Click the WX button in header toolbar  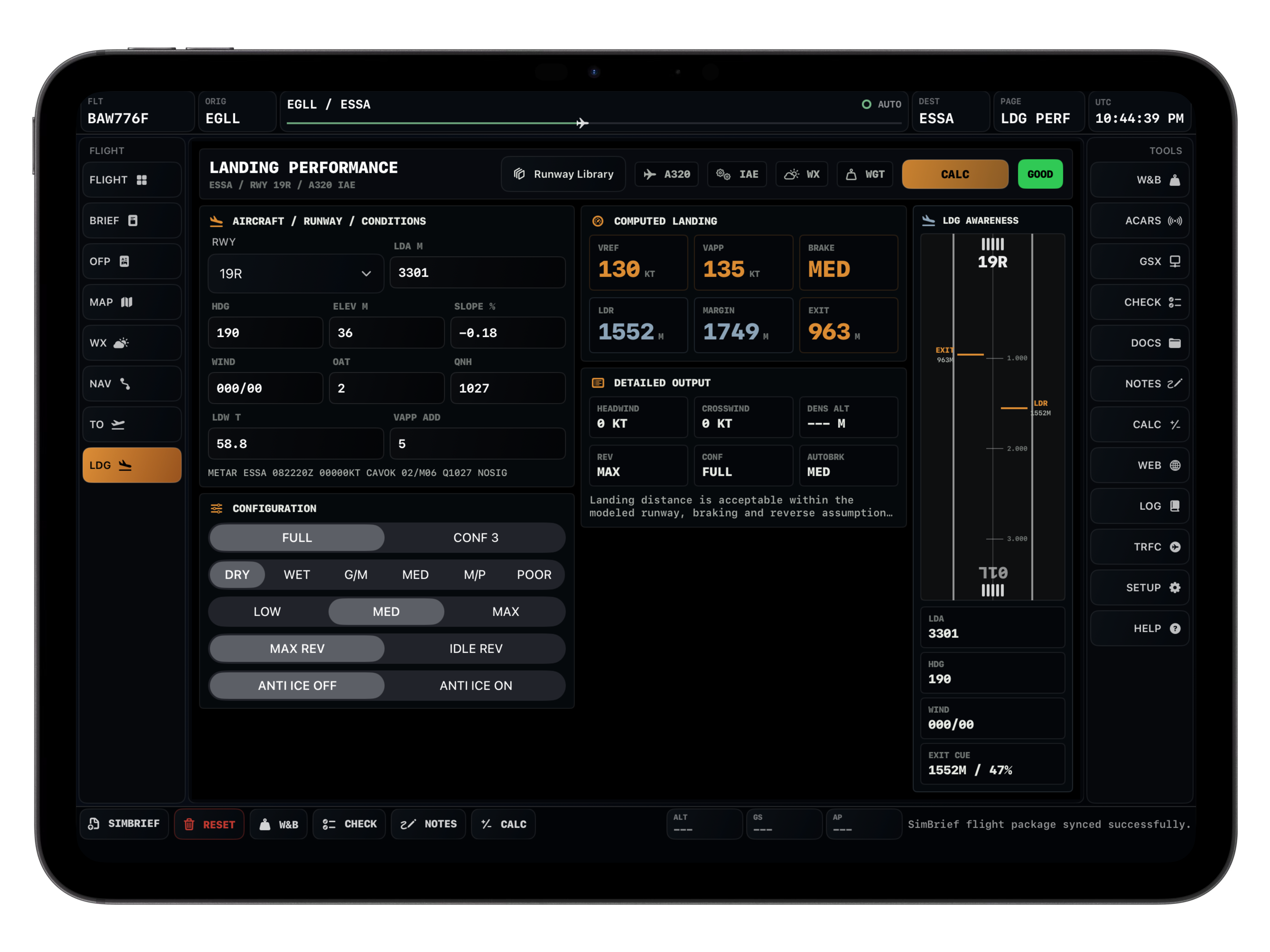pyautogui.click(x=802, y=174)
